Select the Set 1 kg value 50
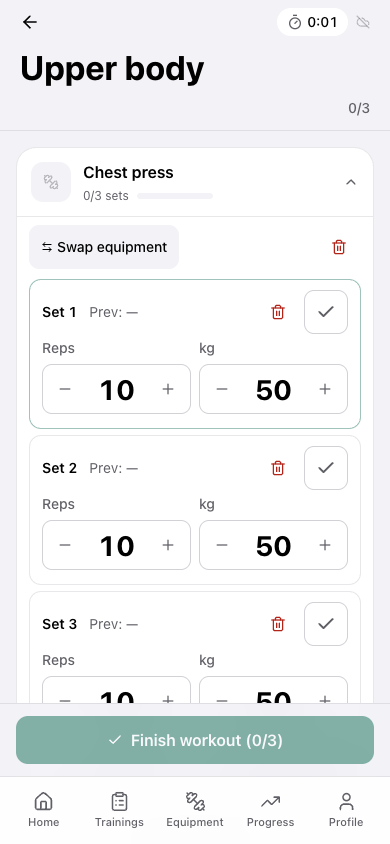Image resolution: width=390 pixels, height=844 pixels. pos(273,390)
